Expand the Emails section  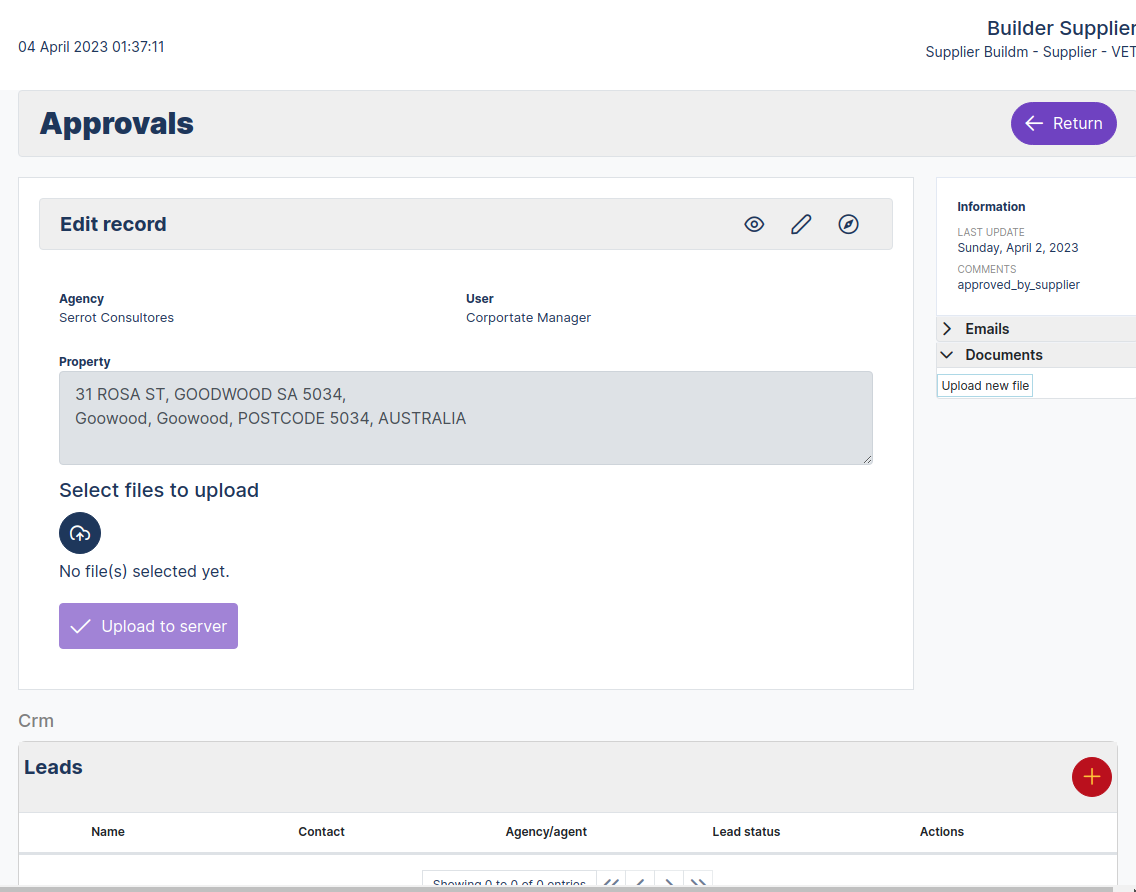point(986,329)
